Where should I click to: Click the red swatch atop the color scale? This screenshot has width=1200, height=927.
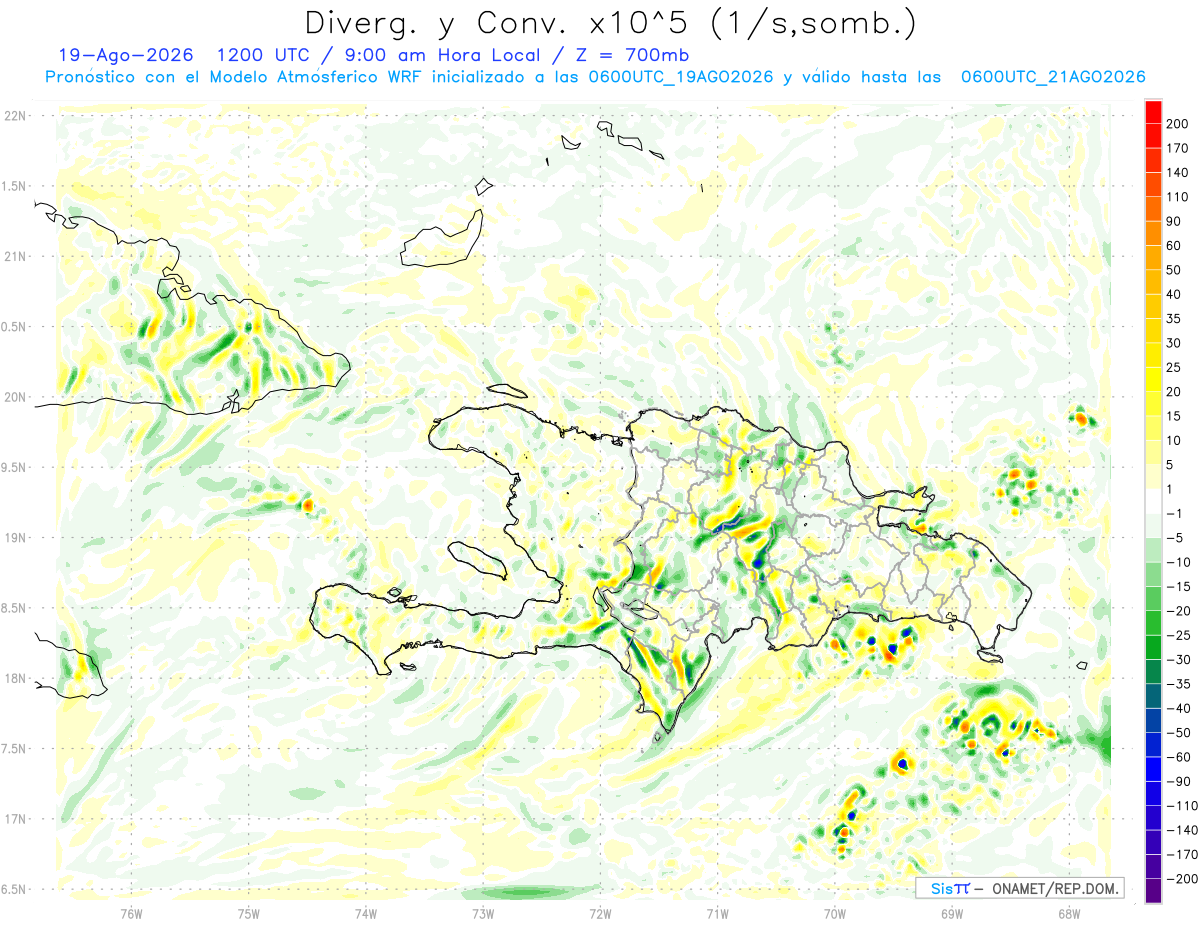pyautogui.click(x=1153, y=111)
